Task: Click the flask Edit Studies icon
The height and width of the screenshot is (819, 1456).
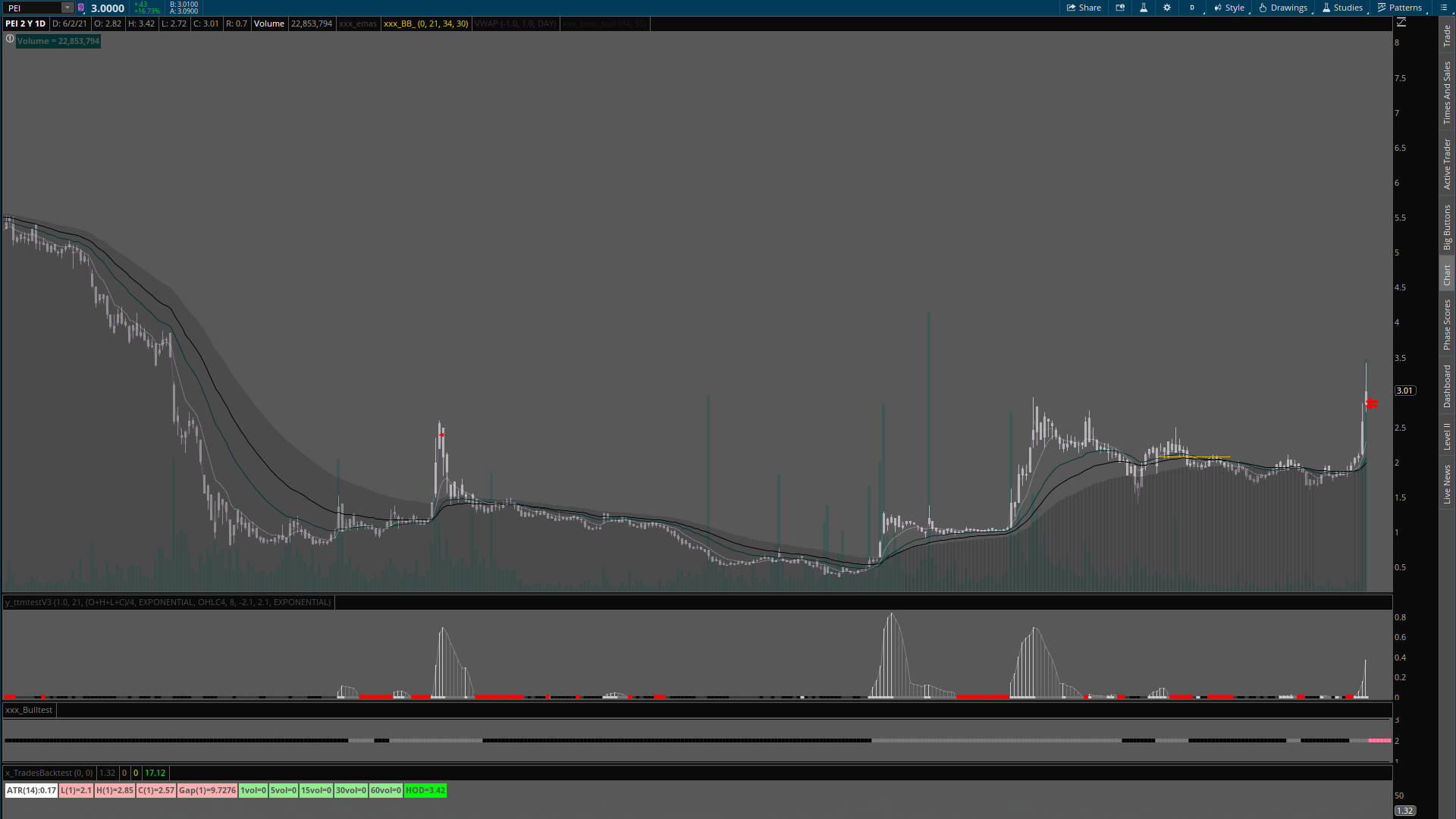Action: [1144, 8]
